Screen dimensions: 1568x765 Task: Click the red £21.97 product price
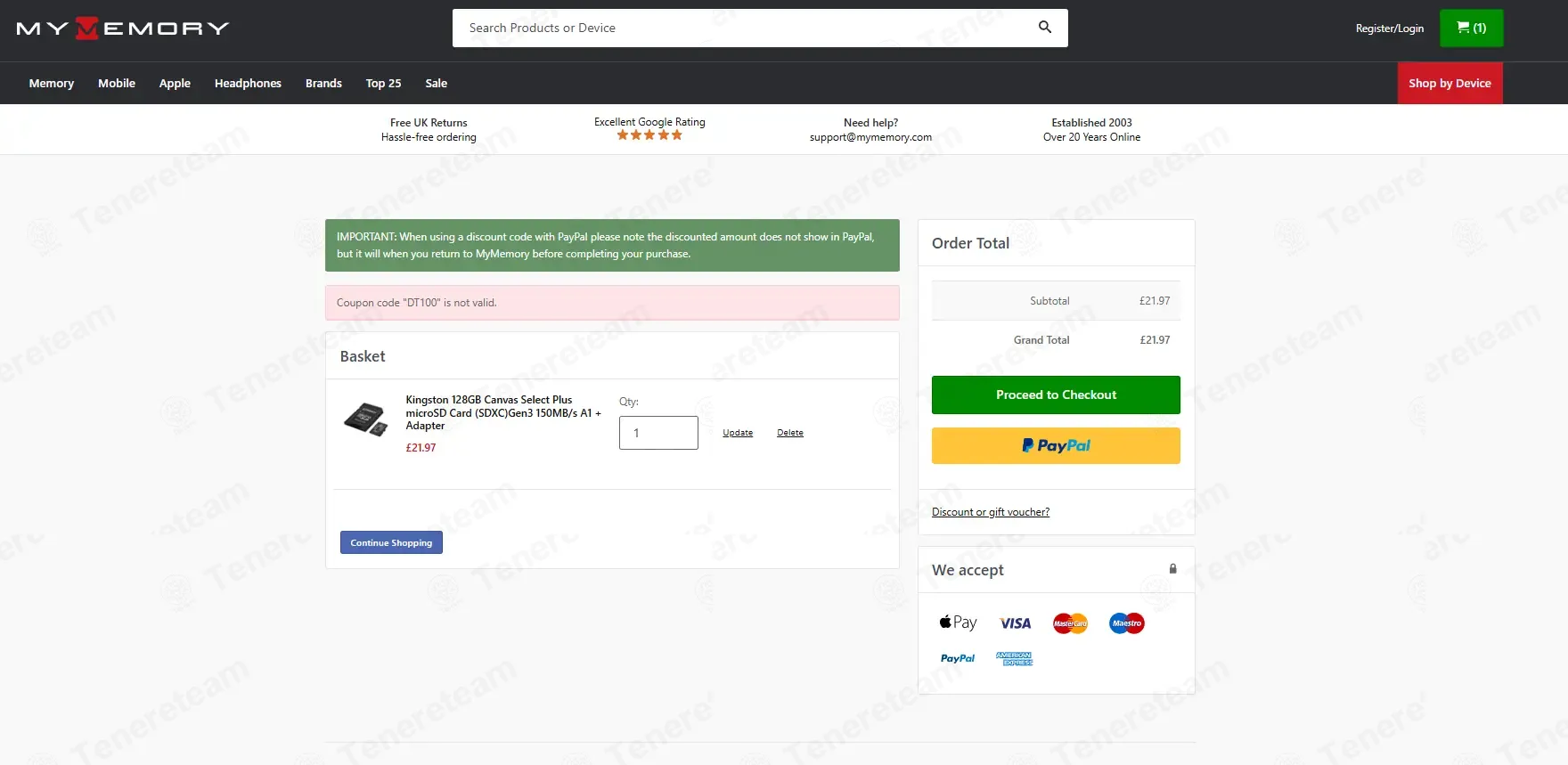pyautogui.click(x=421, y=448)
